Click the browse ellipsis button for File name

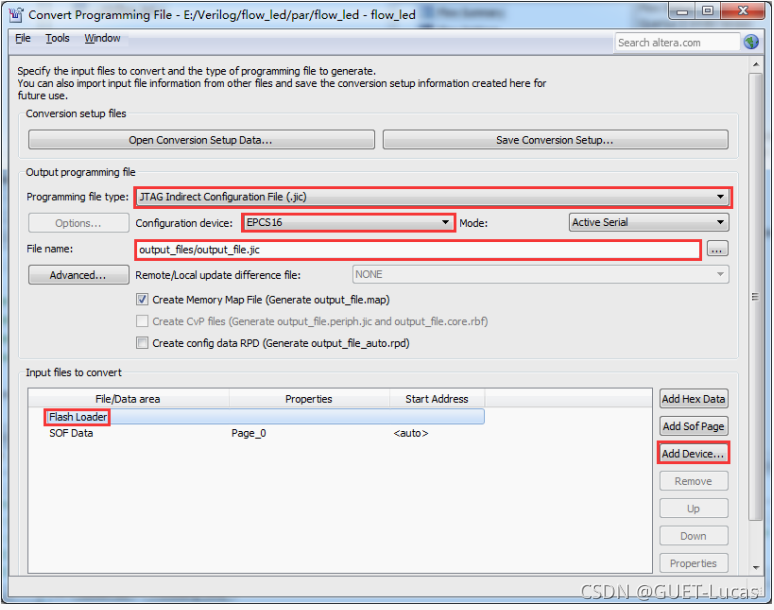coord(717,249)
